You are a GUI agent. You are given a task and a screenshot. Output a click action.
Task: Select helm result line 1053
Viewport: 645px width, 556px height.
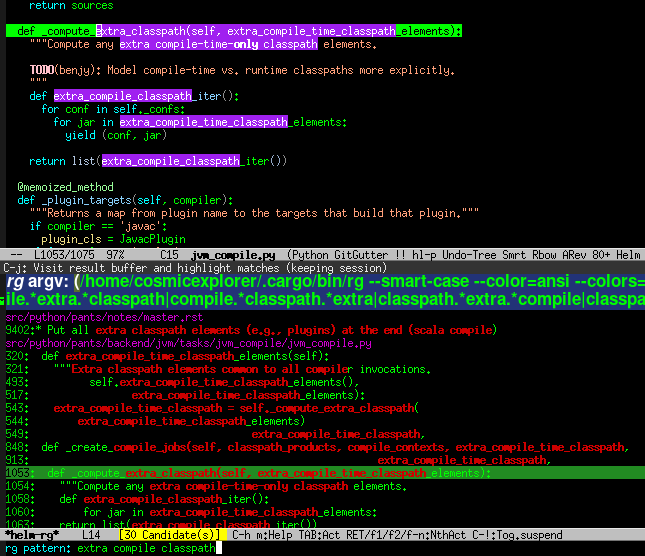point(325,473)
